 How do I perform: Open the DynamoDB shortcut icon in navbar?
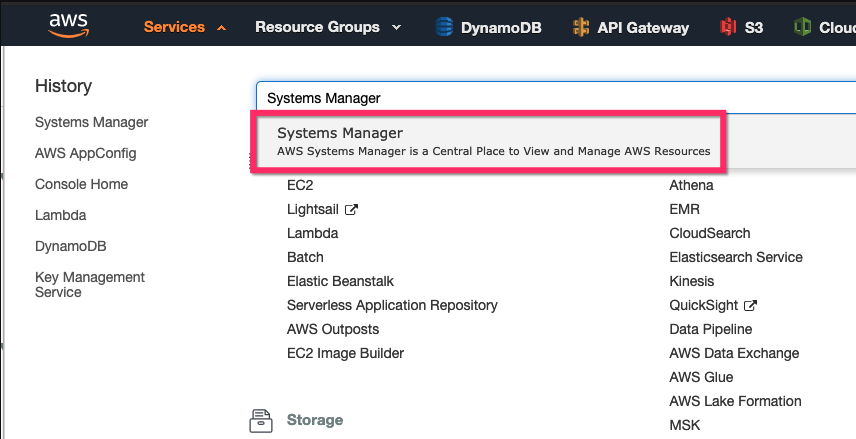(x=444, y=27)
